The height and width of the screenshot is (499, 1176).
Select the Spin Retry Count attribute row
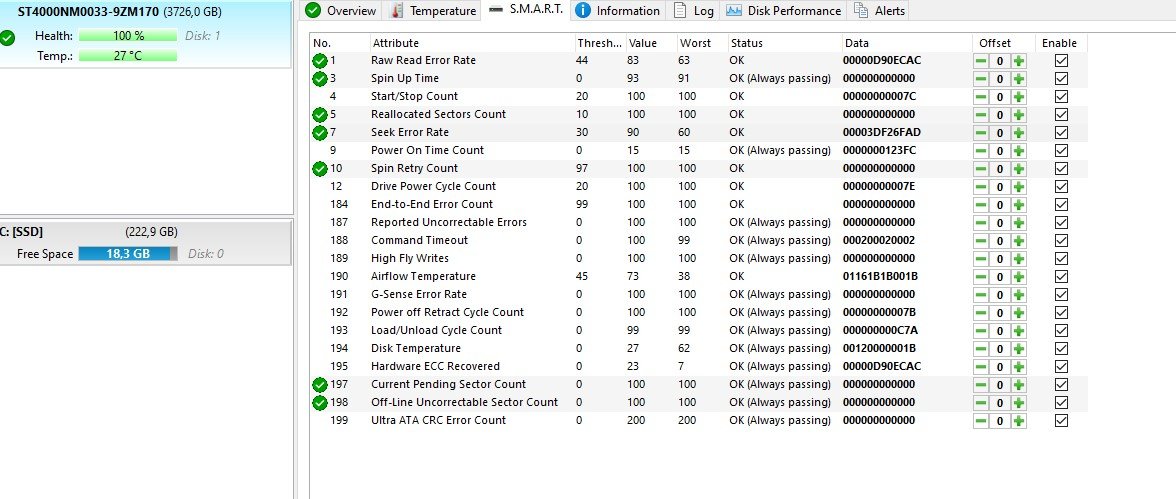(414, 168)
